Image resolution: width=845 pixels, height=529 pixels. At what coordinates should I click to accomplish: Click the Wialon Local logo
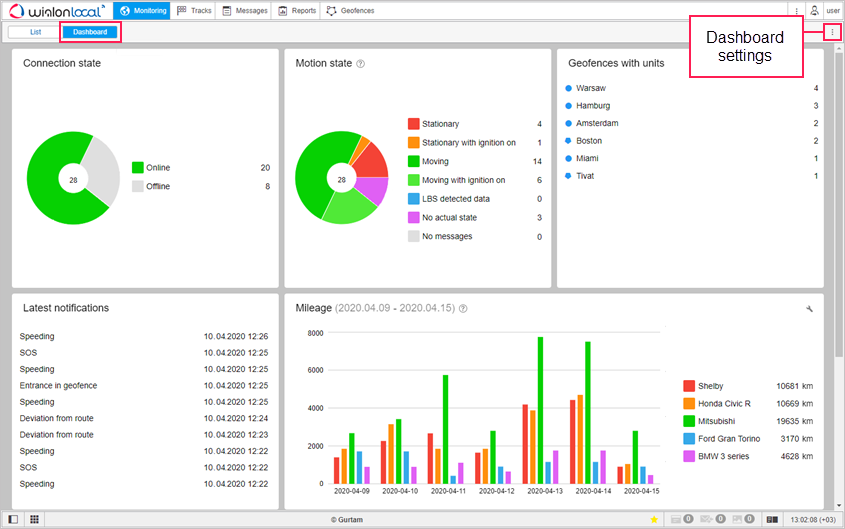(x=57, y=11)
